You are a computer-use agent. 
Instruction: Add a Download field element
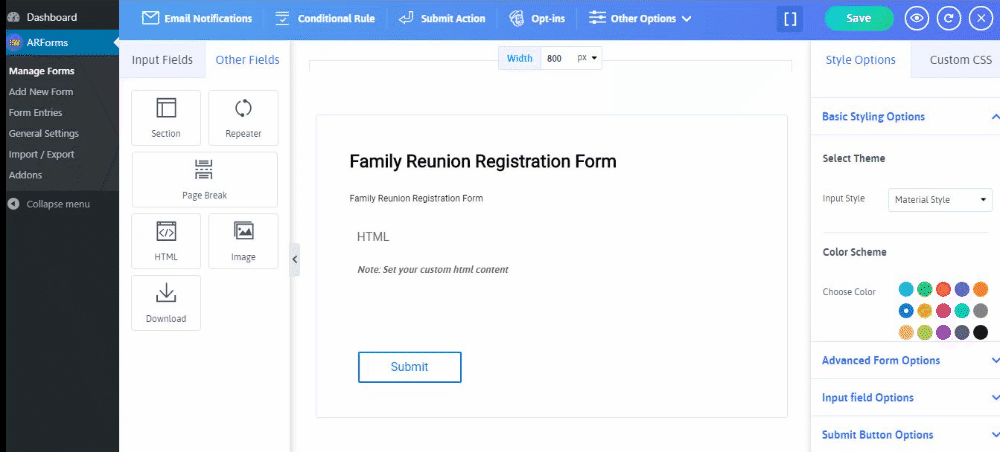(x=166, y=303)
